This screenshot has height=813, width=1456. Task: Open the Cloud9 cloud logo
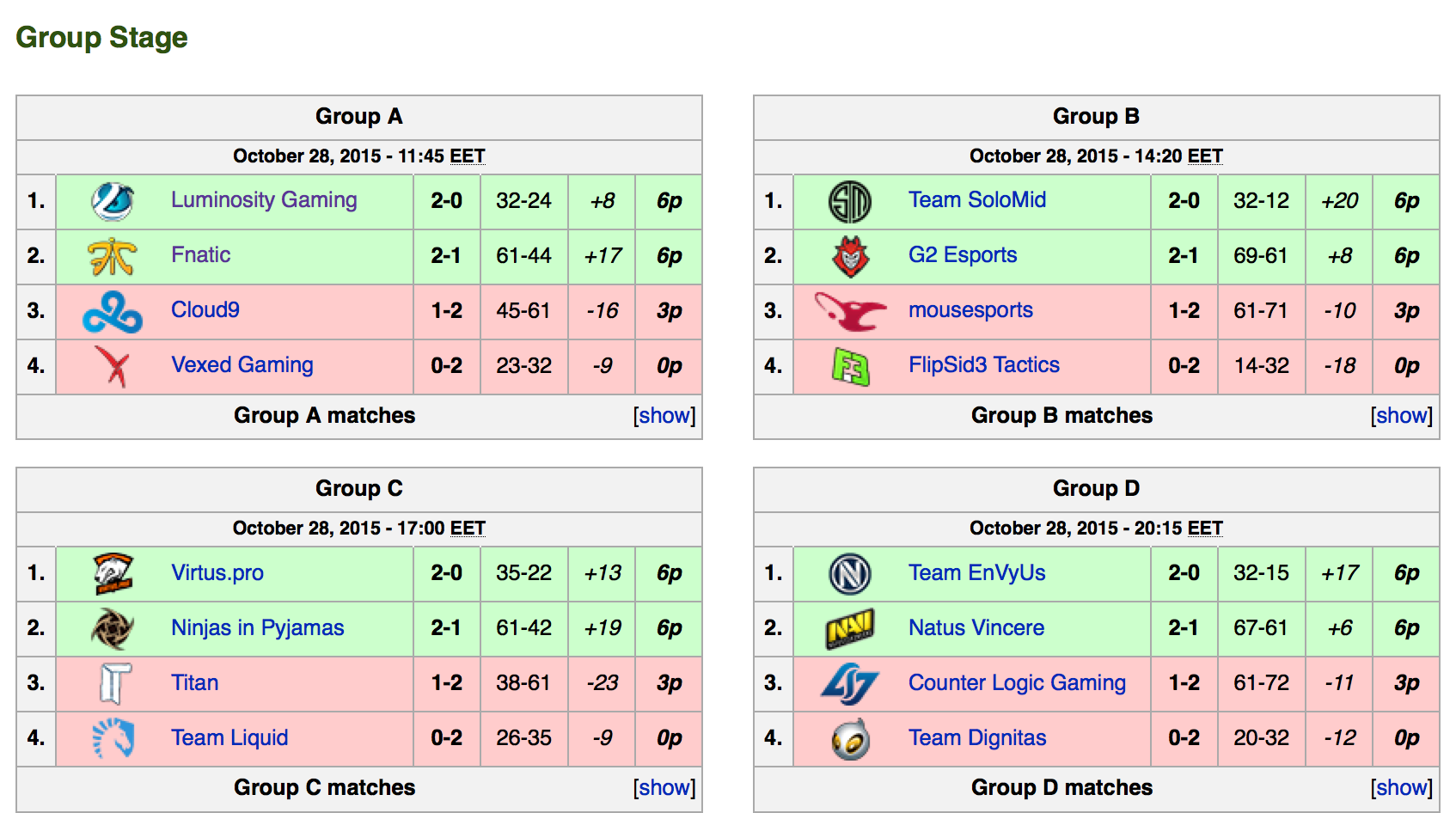pyautogui.click(x=113, y=311)
